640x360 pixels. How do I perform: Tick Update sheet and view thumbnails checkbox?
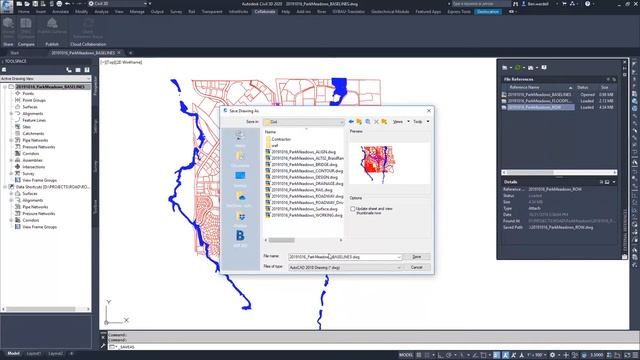click(353, 209)
